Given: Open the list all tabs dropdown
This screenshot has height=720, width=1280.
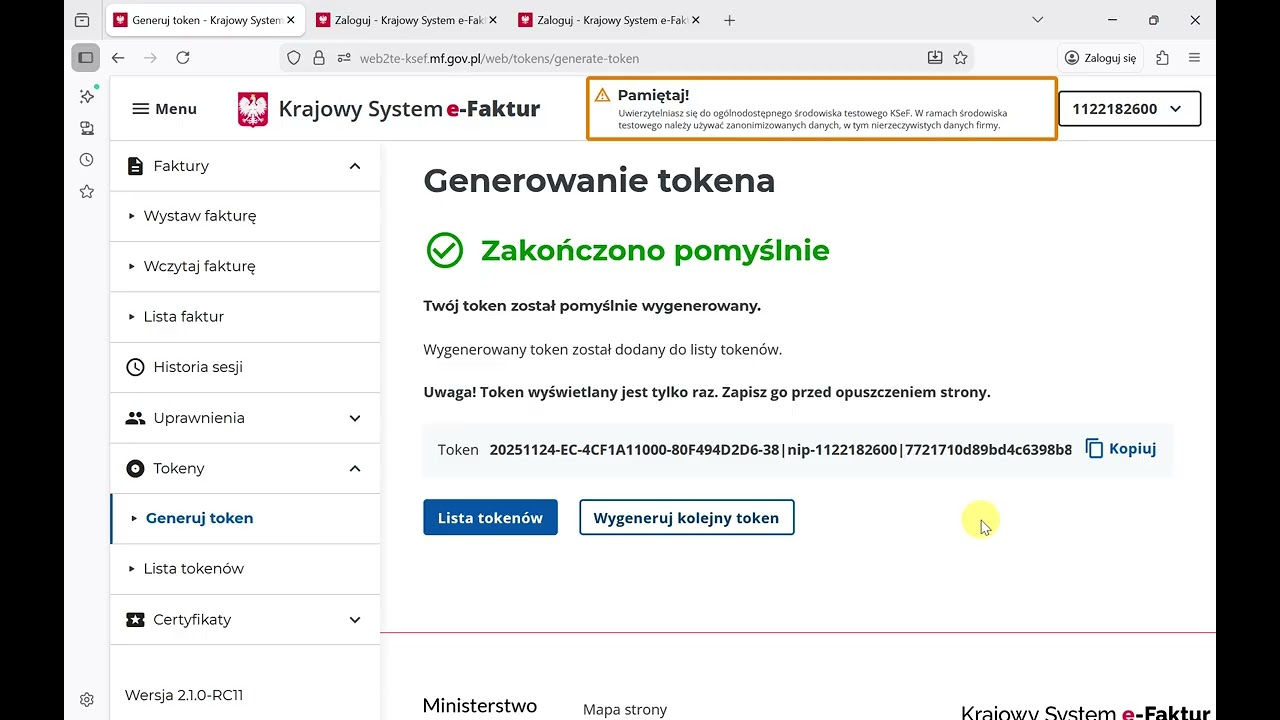Looking at the screenshot, I should [1037, 20].
